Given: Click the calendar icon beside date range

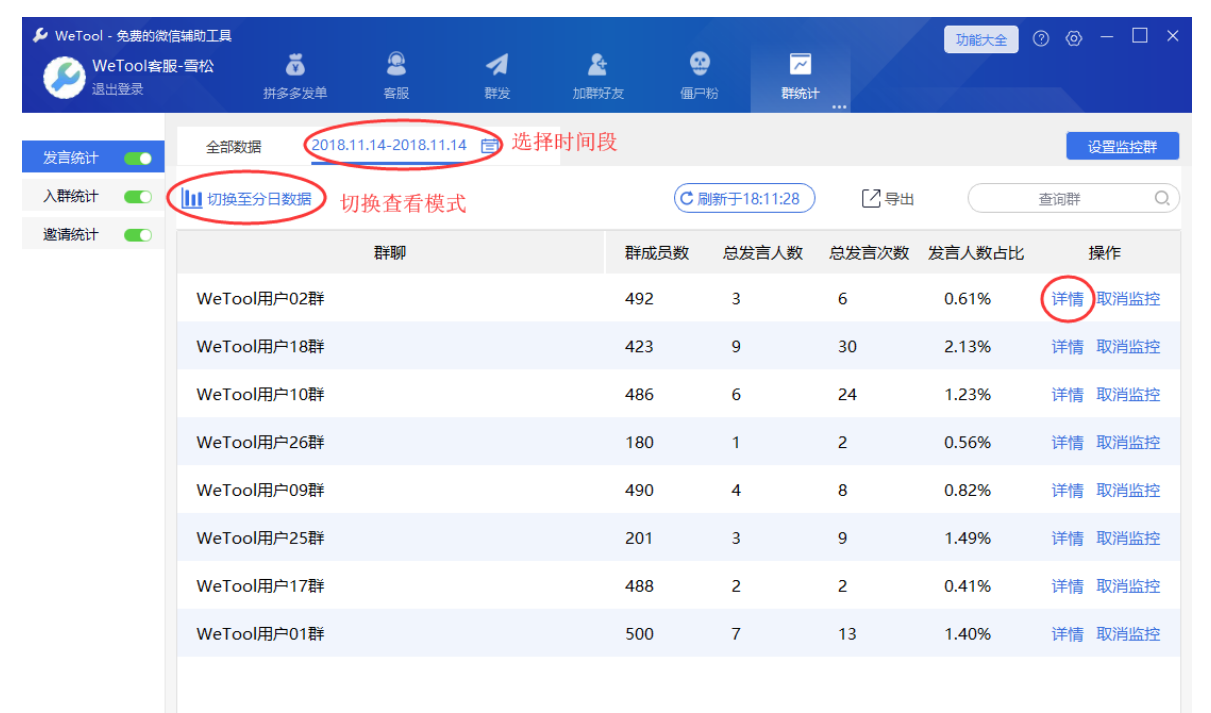Looking at the screenshot, I should pos(490,146).
